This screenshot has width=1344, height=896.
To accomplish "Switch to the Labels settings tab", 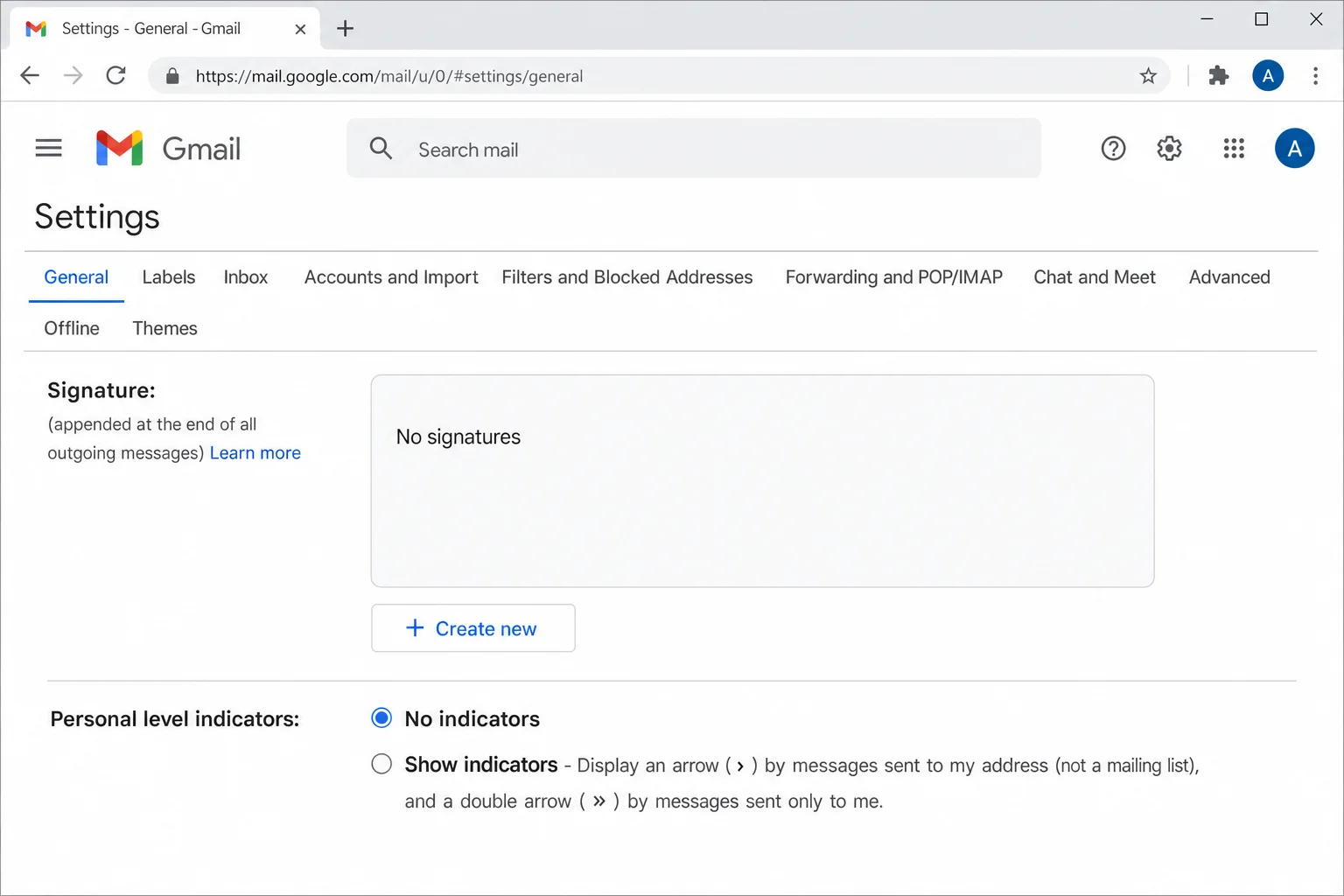I will [x=169, y=277].
